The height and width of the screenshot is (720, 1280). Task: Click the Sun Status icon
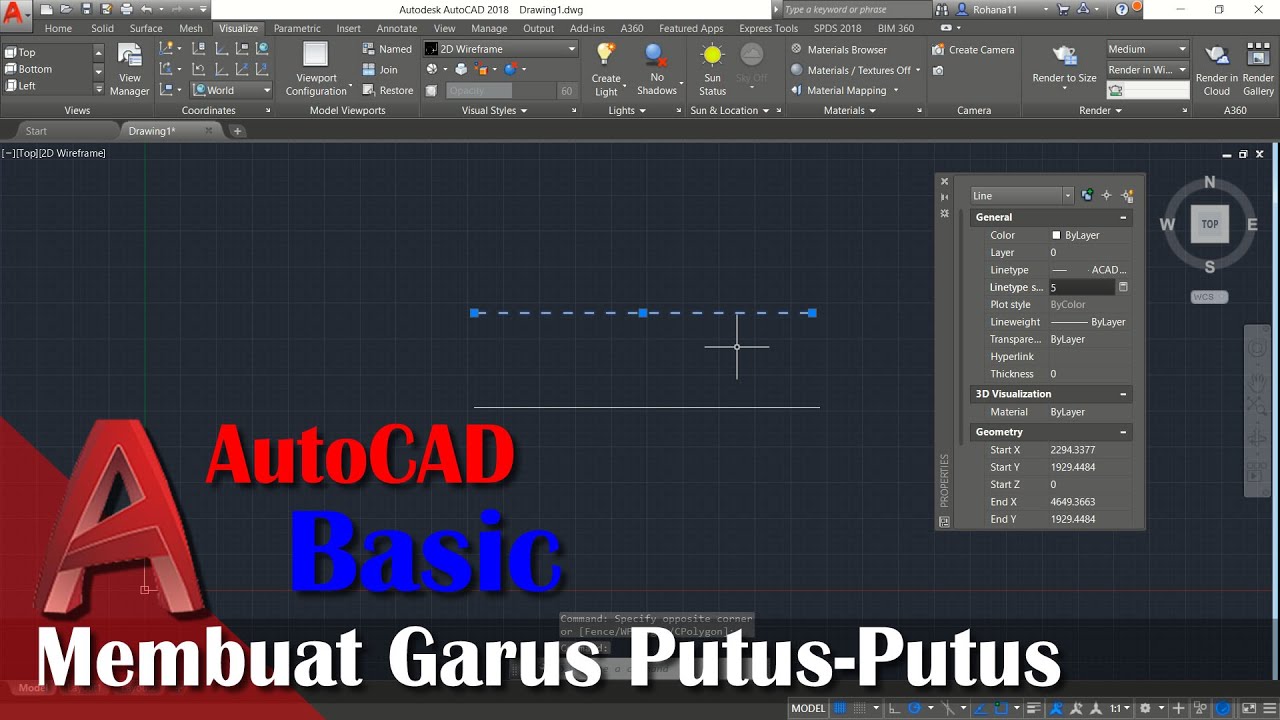(712, 55)
